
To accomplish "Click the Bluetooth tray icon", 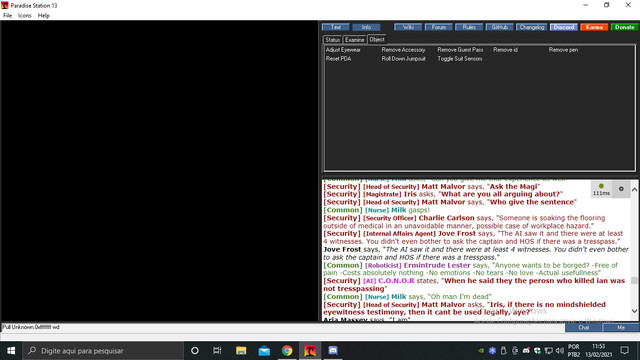I will (x=492, y=351).
